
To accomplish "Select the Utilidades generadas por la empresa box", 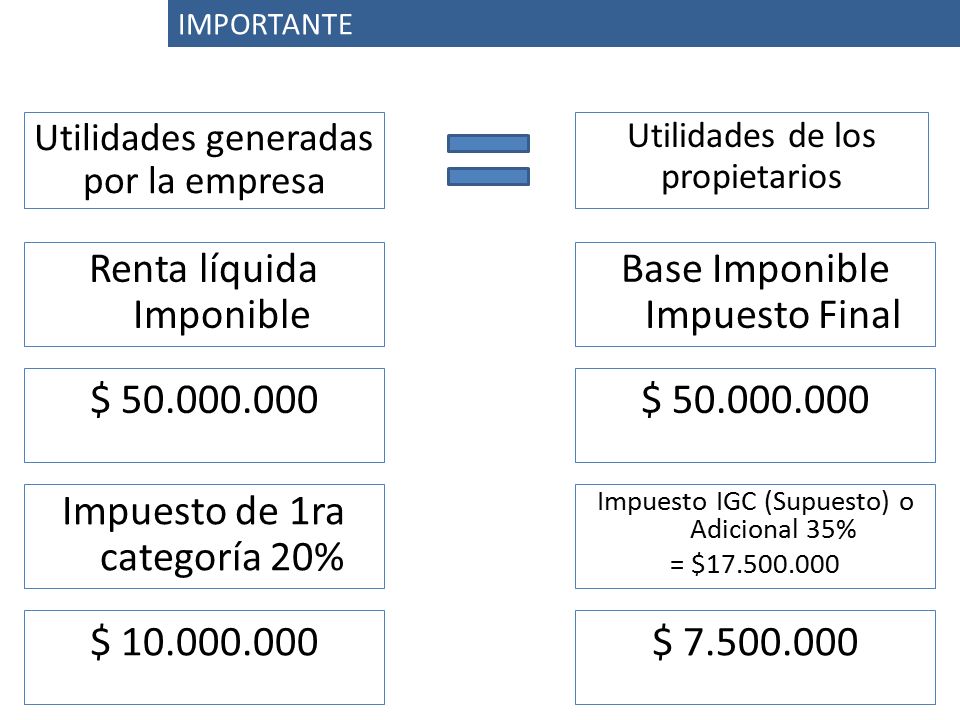I will pos(204,160).
